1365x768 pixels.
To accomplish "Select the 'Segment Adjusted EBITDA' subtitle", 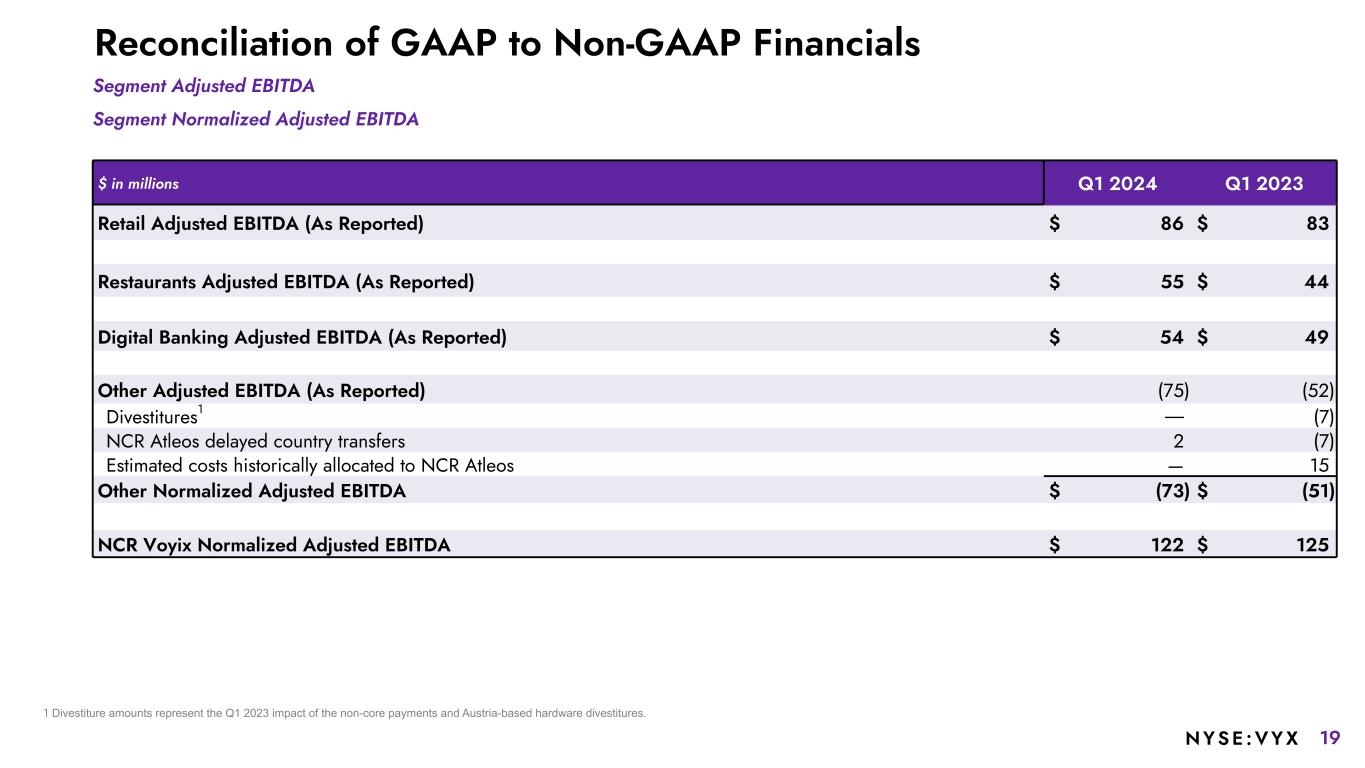I will [204, 87].
